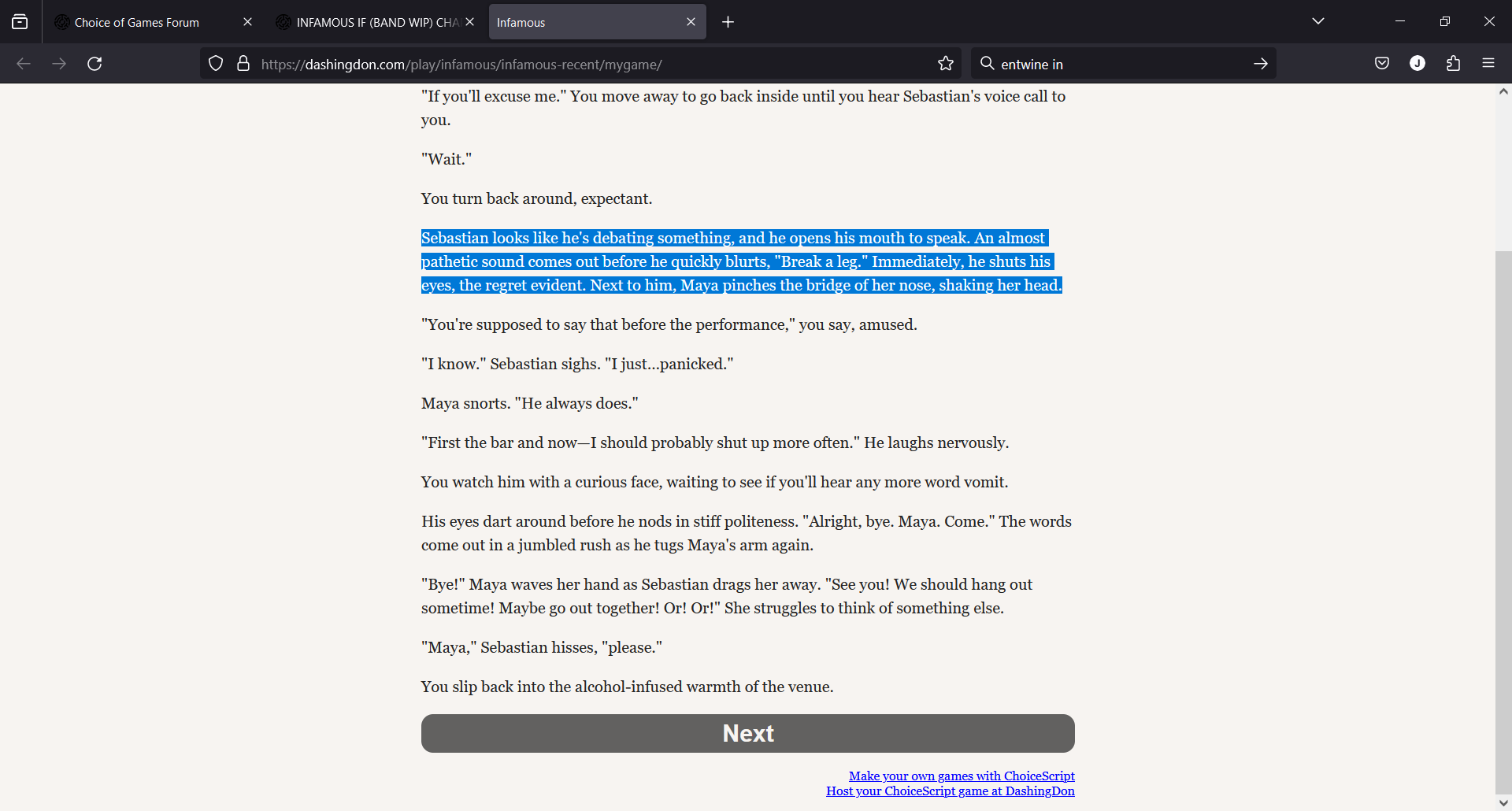Bookmark this page with star icon
This screenshot has width=1512, height=811.
946,64
